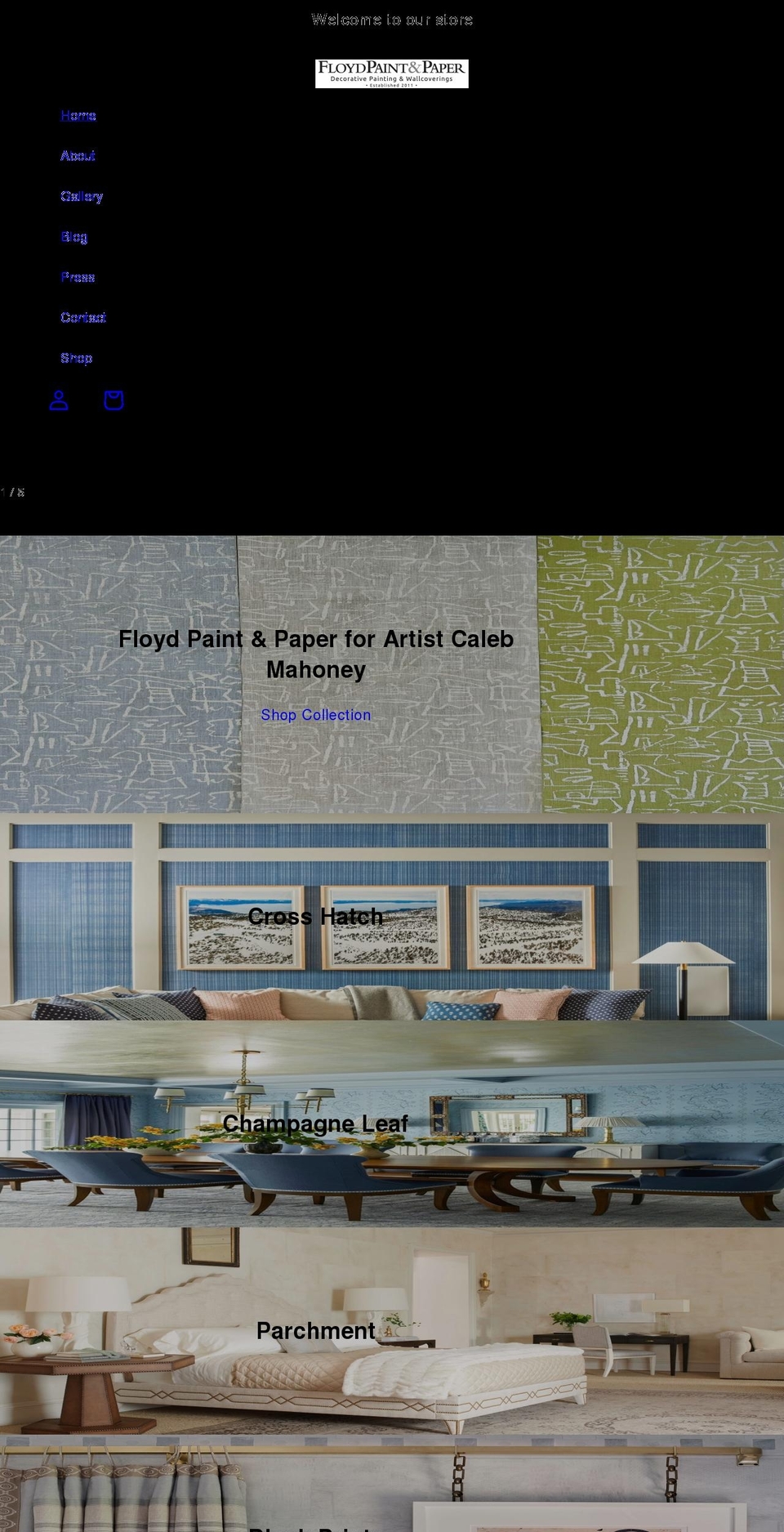The height and width of the screenshot is (1532, 784).
Task: Click the Welcome to our store announcement
Action: (x=392, y=20)
